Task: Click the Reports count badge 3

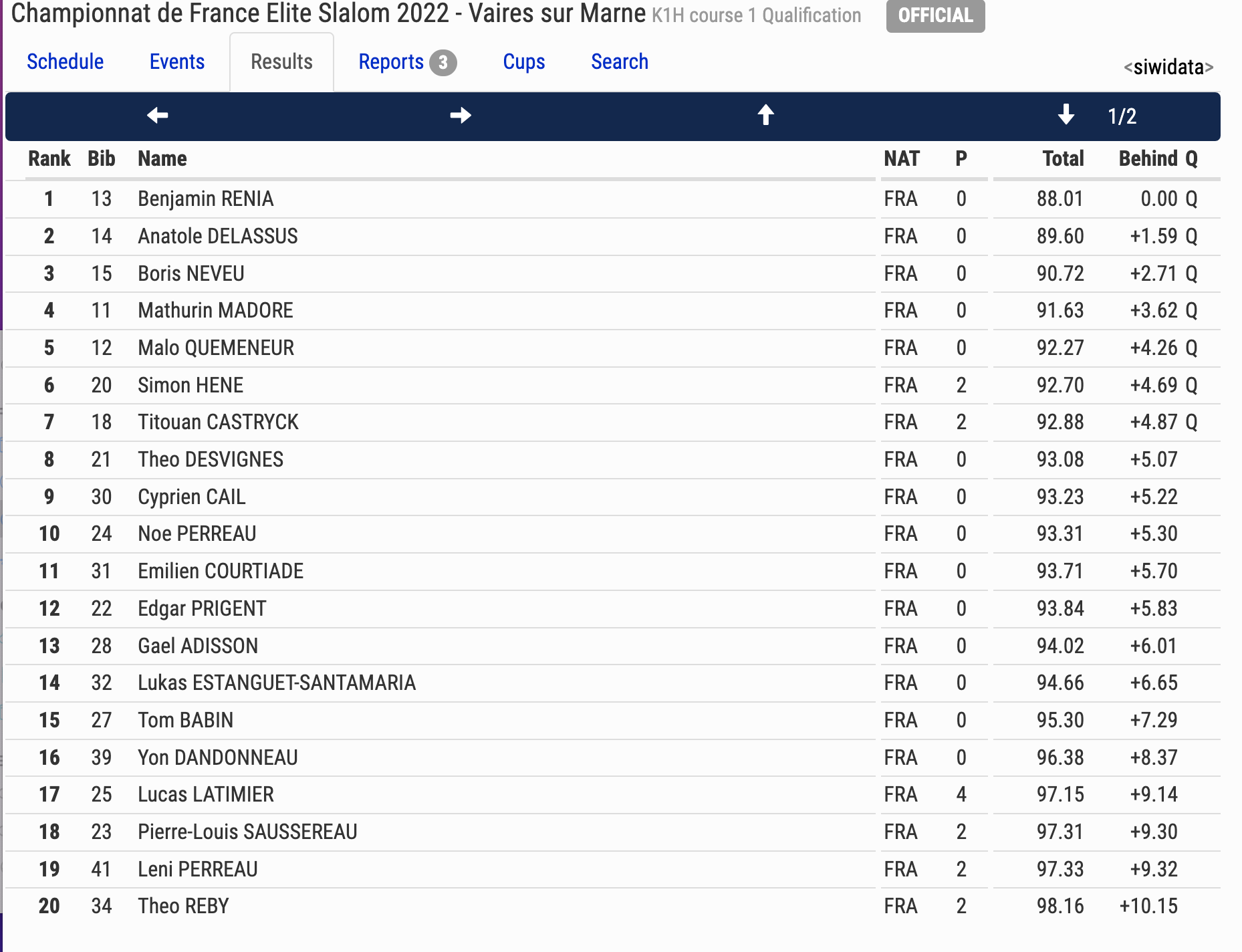Action: 443,63
